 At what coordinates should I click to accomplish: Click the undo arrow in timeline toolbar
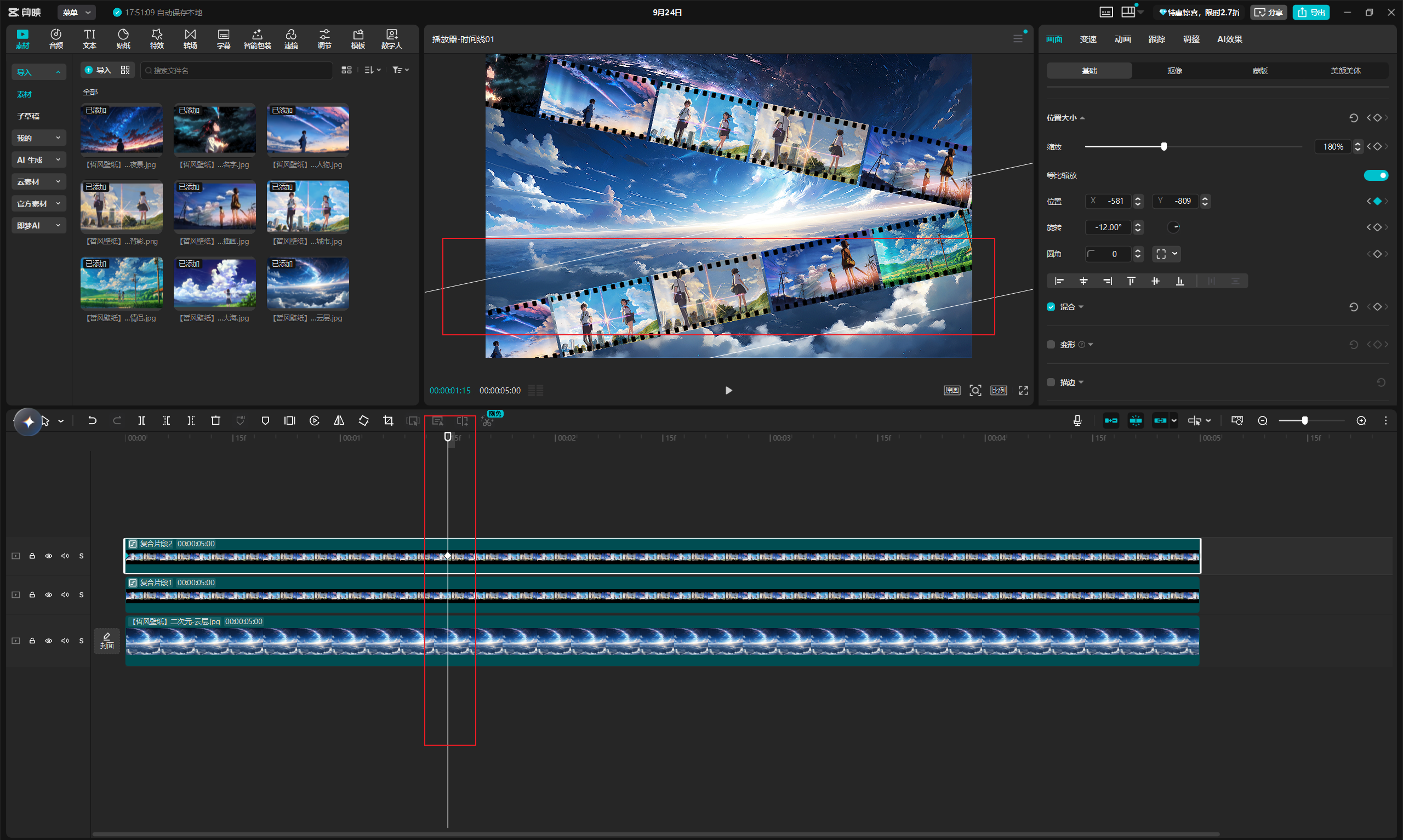(x=92, y=421)
